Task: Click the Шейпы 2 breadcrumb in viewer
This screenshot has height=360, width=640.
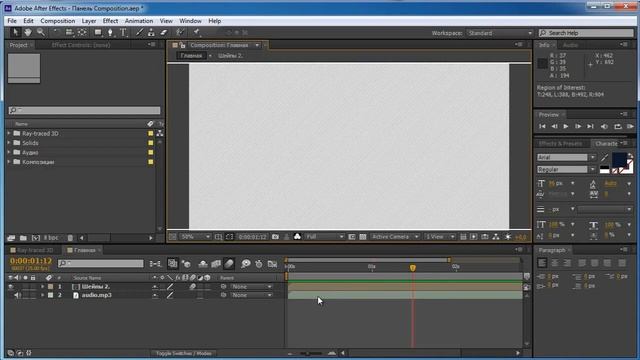Action: (230, 56)
